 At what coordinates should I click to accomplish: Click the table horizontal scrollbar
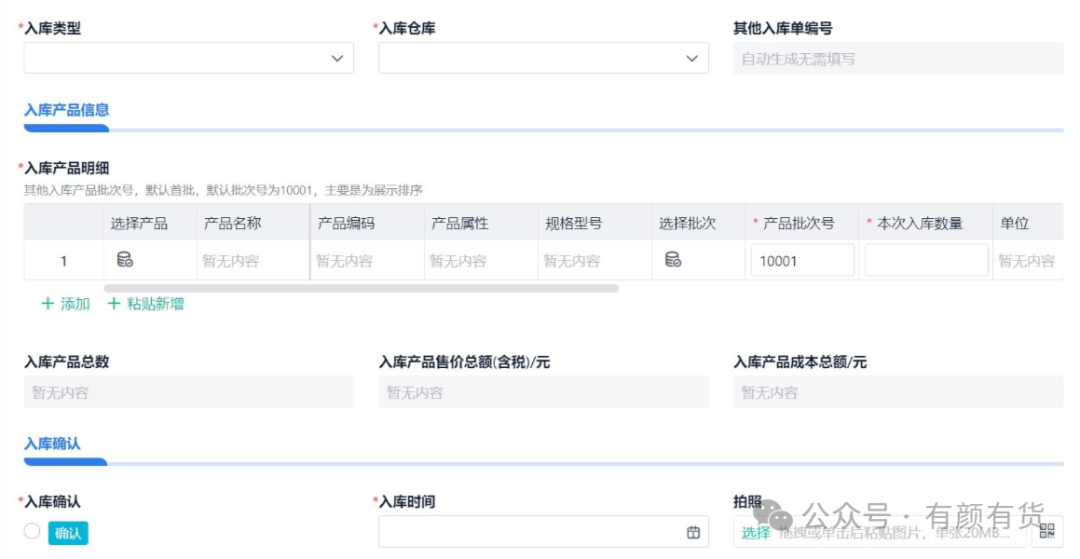pyautogui.click(x=360, y=288)
